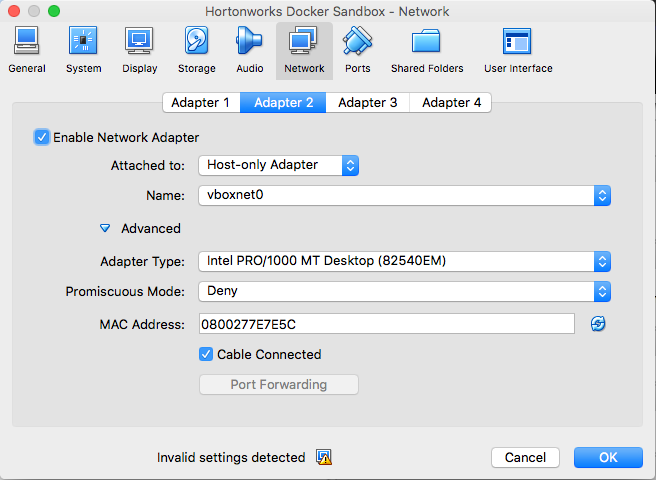Viewport: 656px width, 480px height.
Task: Open the Shared Folders section
Action: coord(427,50)
